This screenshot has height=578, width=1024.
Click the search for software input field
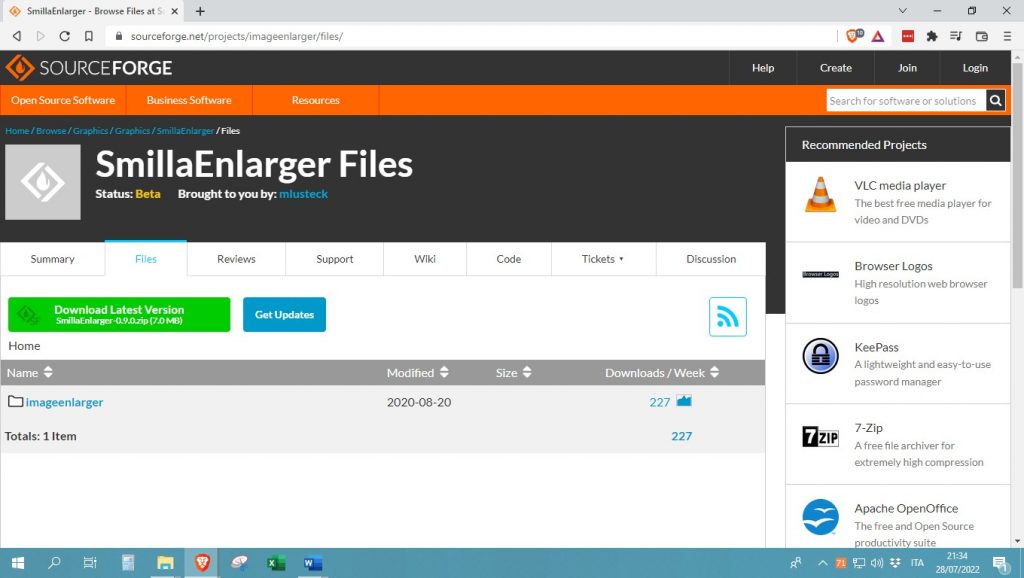tap(904, 100)
